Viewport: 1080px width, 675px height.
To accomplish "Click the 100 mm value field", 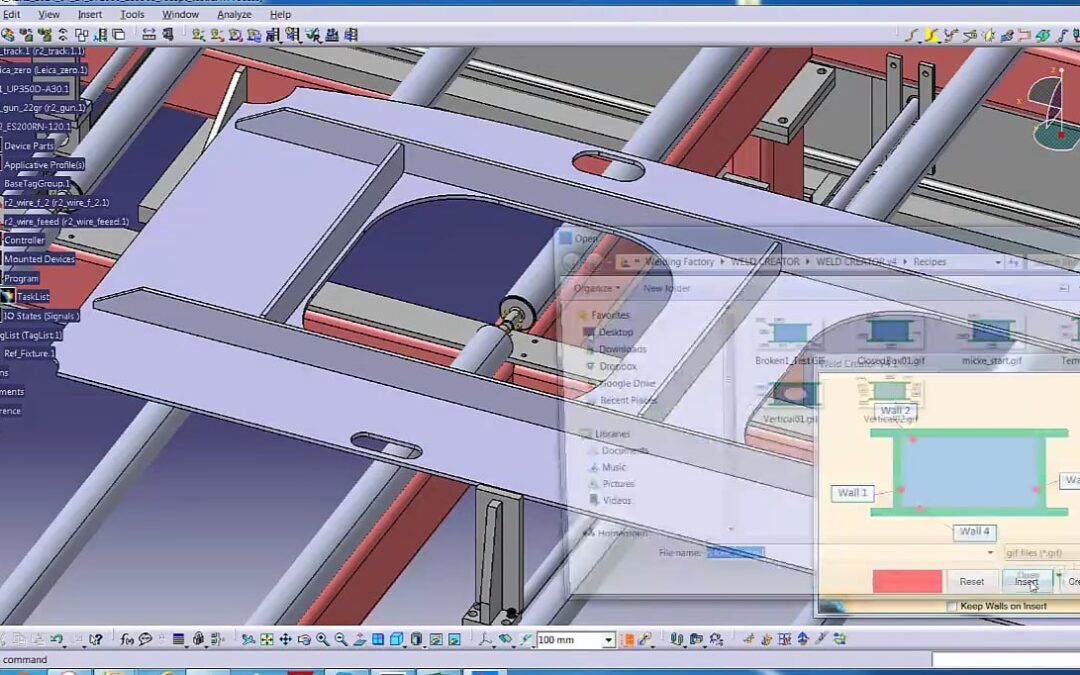I will 570,641.
